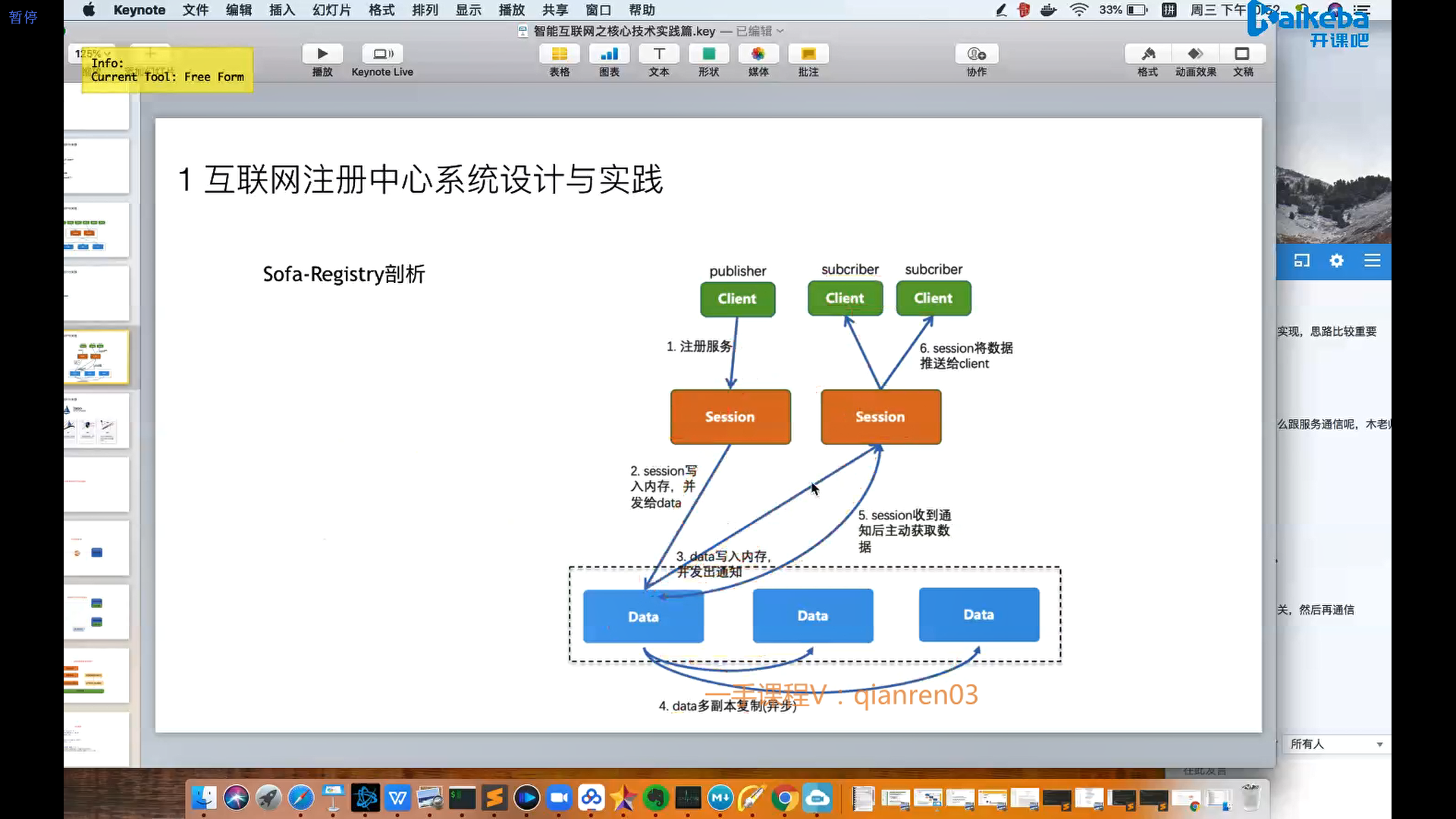1456x819 pixels.
Task: Toggle the Animate (动画效果) inspector panel
Action: click(x=1195, y=54)
